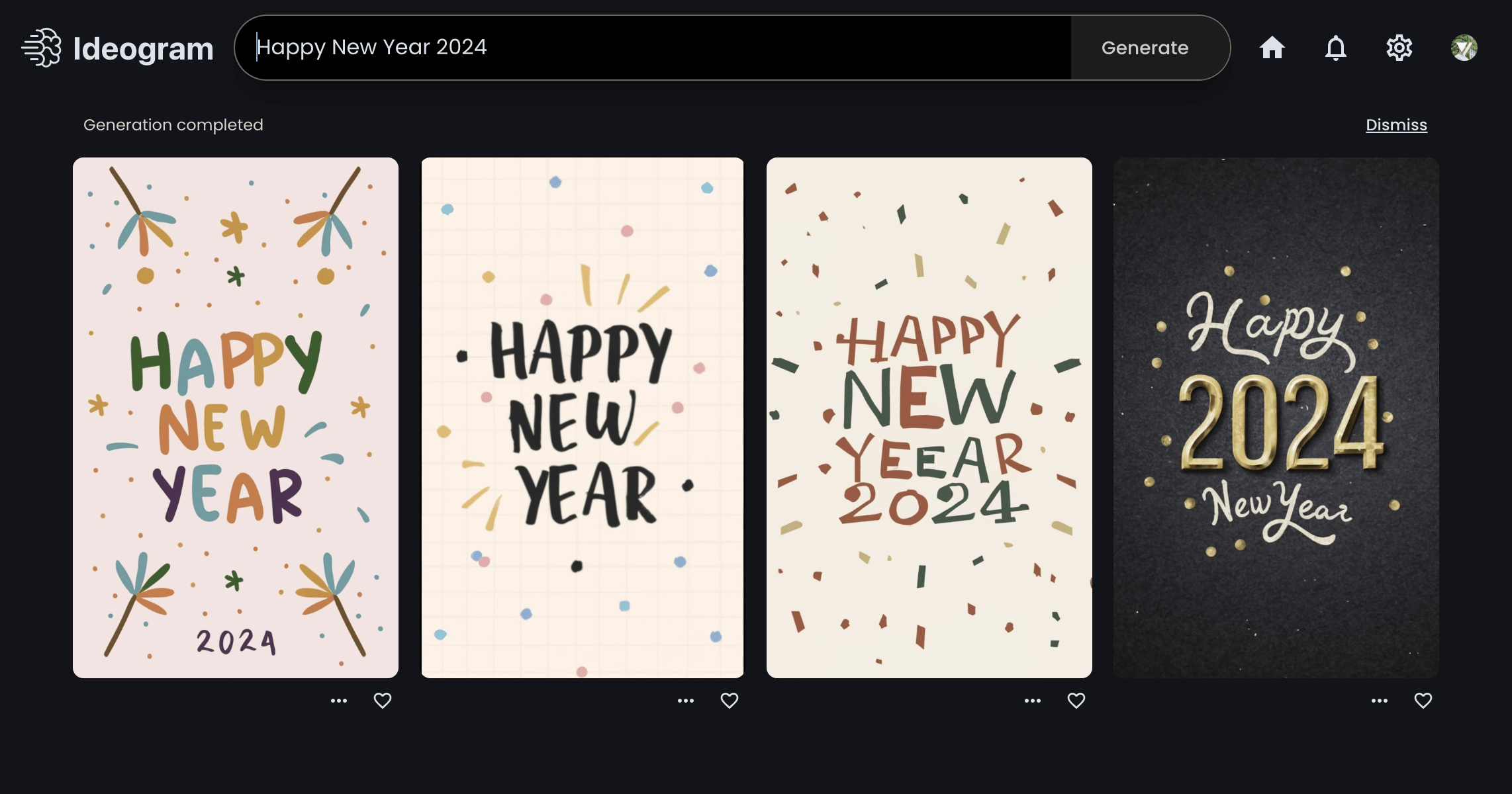Open the gold 2024 chalkboard thumbnail
1512x794 pixels.
pyautogui.click(x=1276, y=418)
